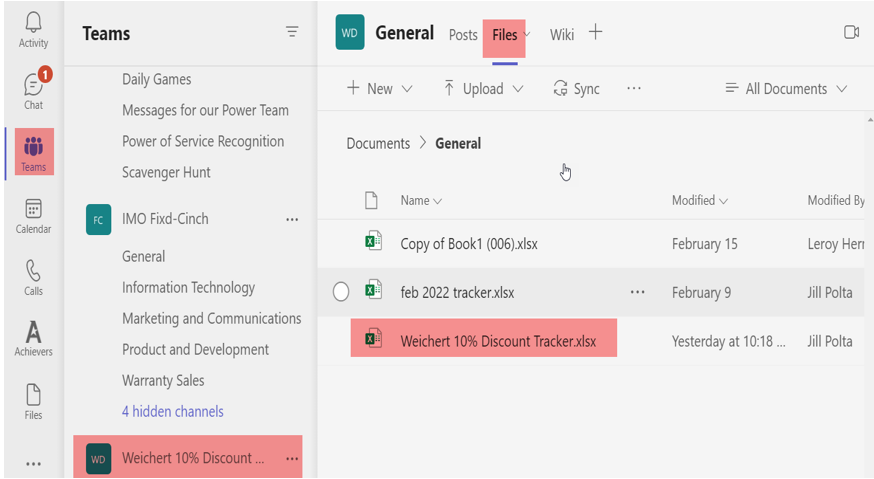Viewport: 874px width, 479px height.
Task: Show the 4 hidden channels link
Action: click(173, 411)
